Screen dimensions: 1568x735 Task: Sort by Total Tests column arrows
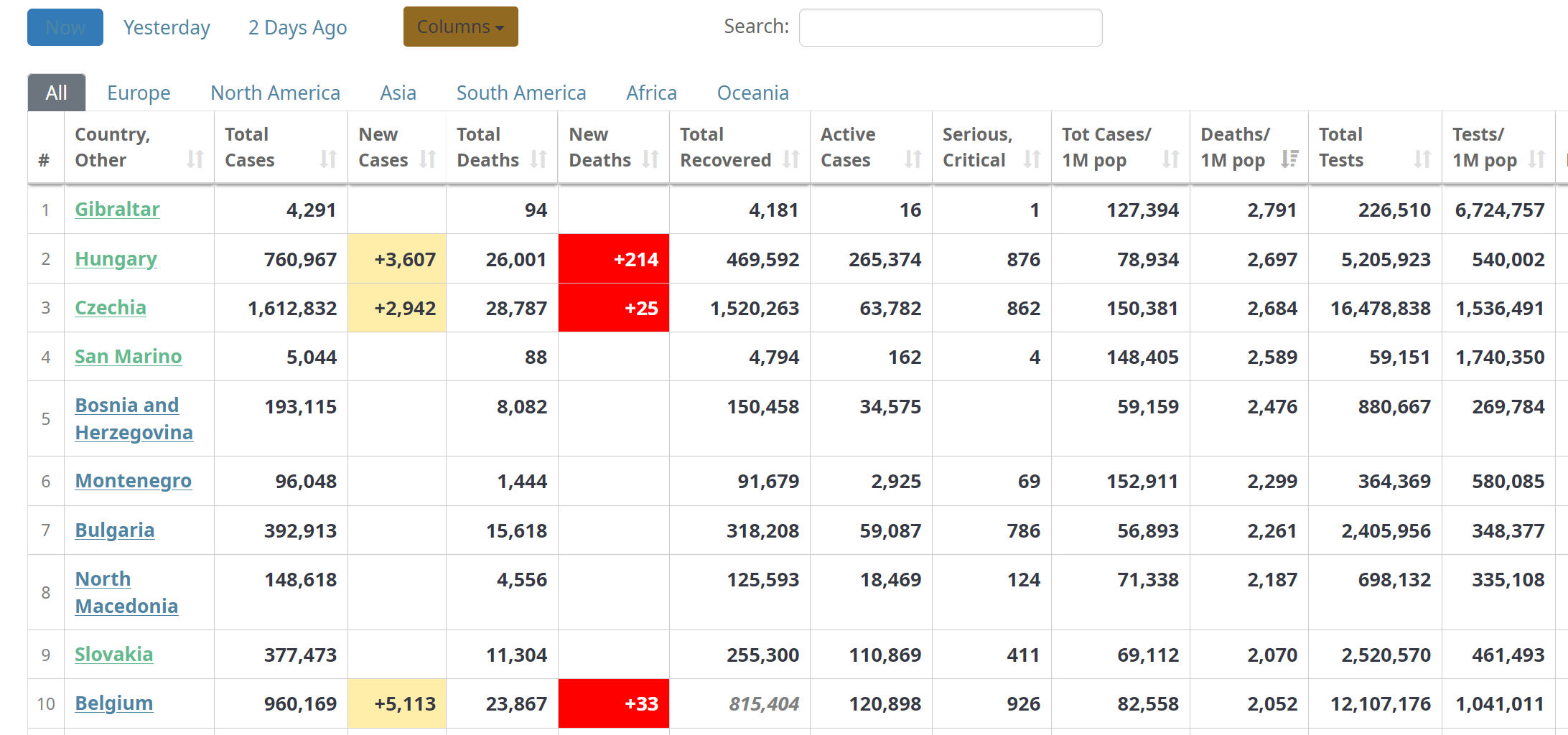coord(1422,159)
